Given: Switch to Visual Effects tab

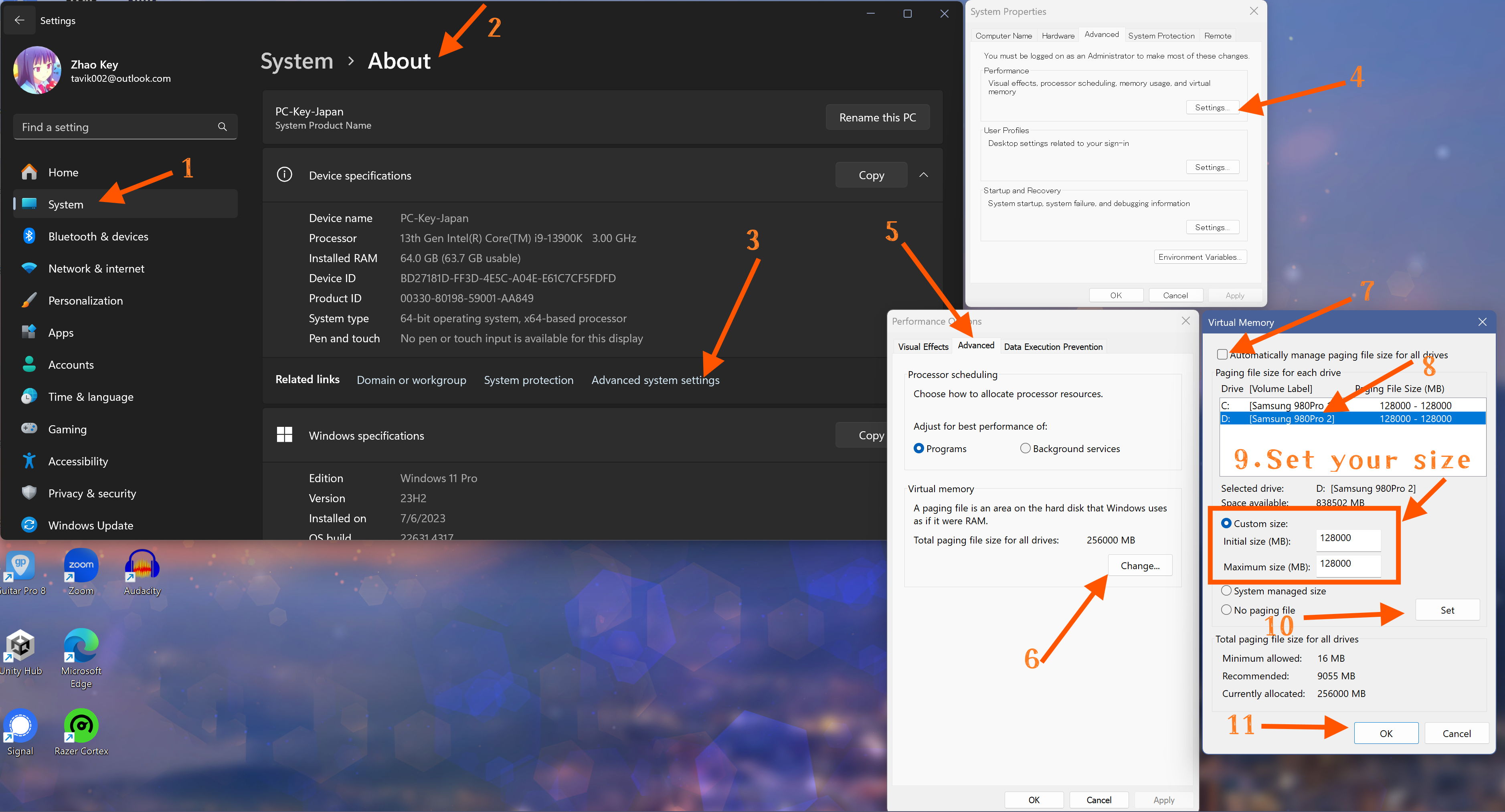Looking at the screenshot, I should coord(923,346).
